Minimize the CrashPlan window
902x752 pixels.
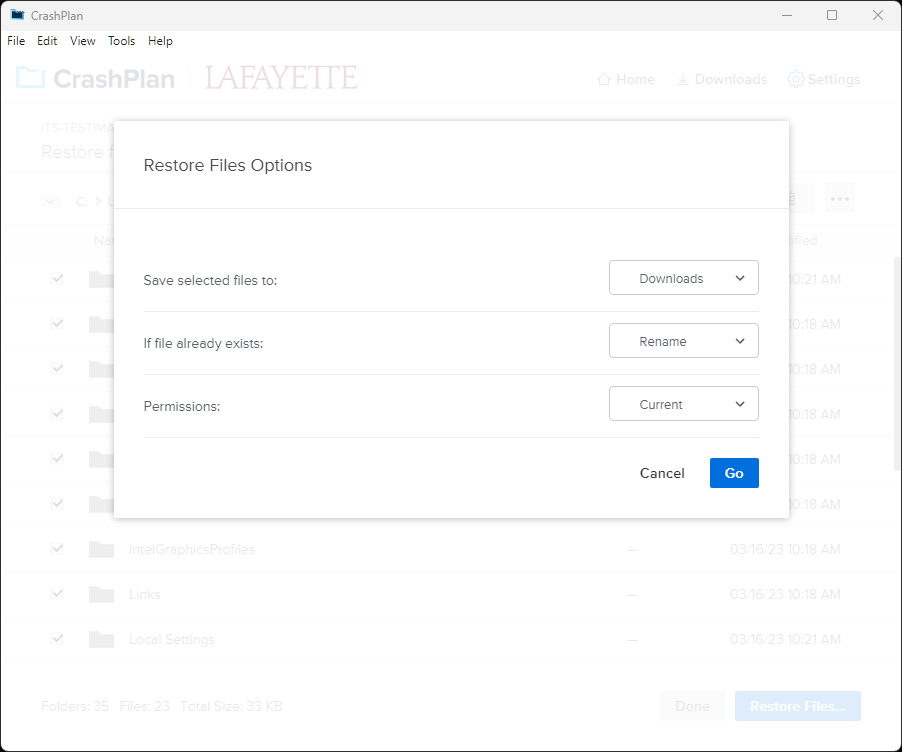(x=787, y=15)
